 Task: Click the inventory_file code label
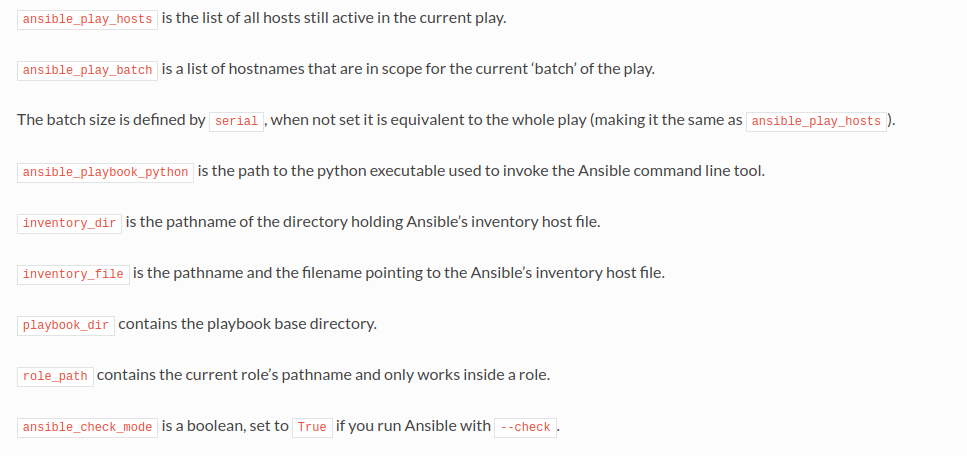[73, 274]
